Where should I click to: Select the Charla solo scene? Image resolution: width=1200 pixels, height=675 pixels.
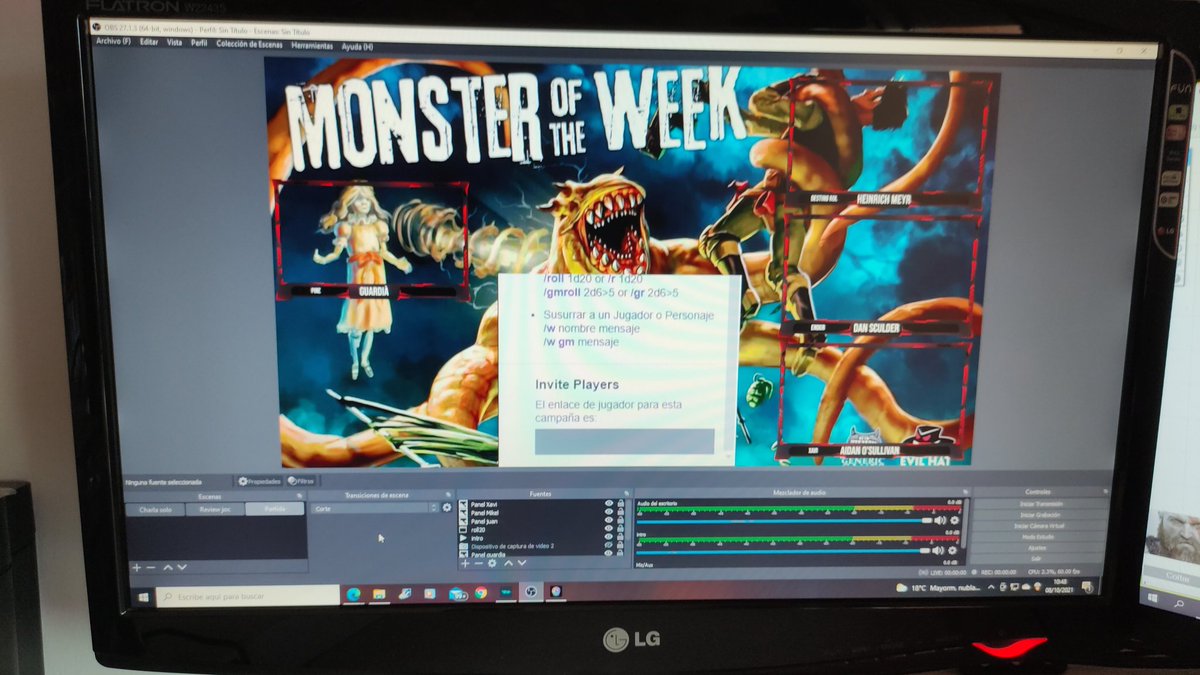155,509
